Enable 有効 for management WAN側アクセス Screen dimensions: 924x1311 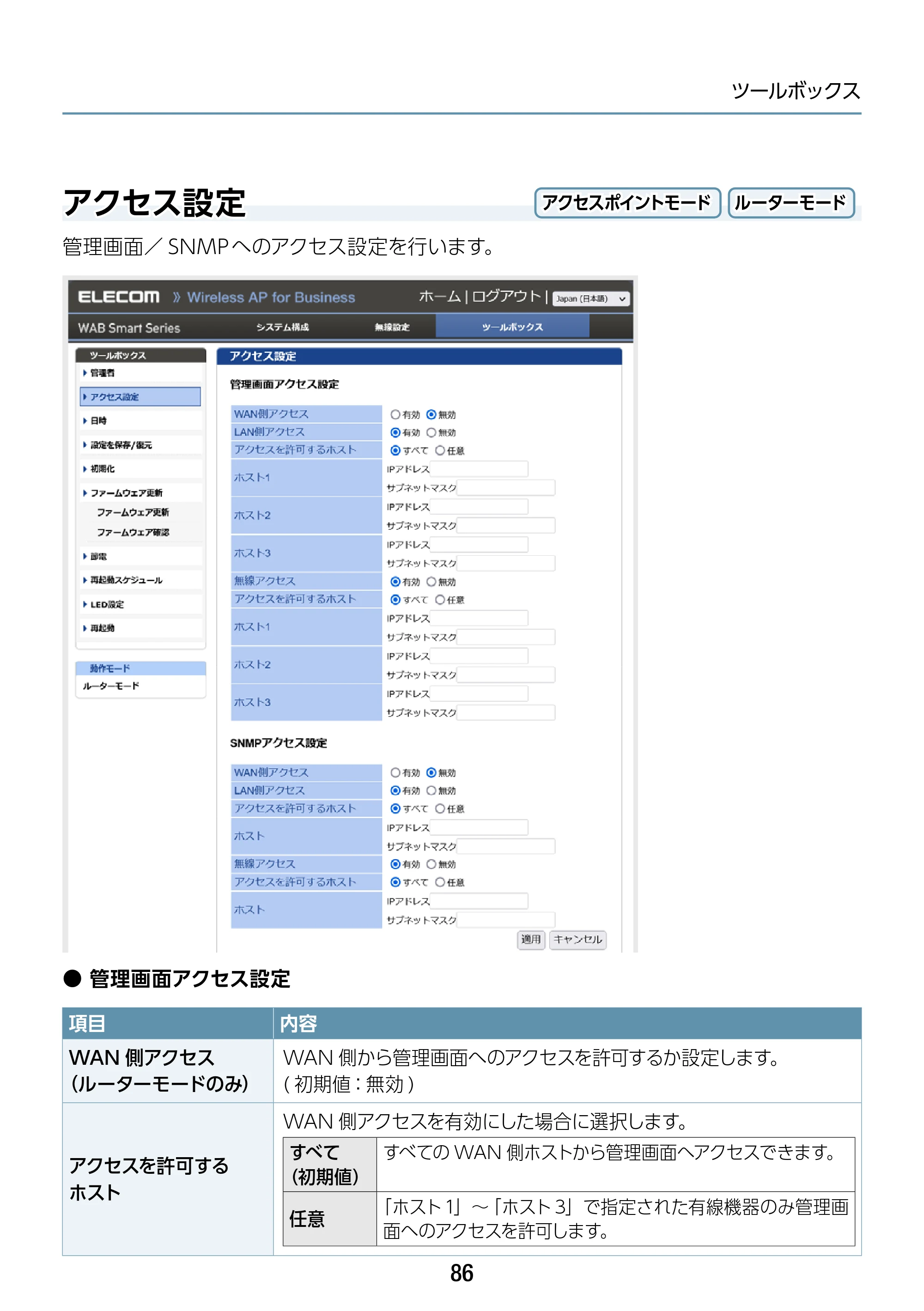395,414
